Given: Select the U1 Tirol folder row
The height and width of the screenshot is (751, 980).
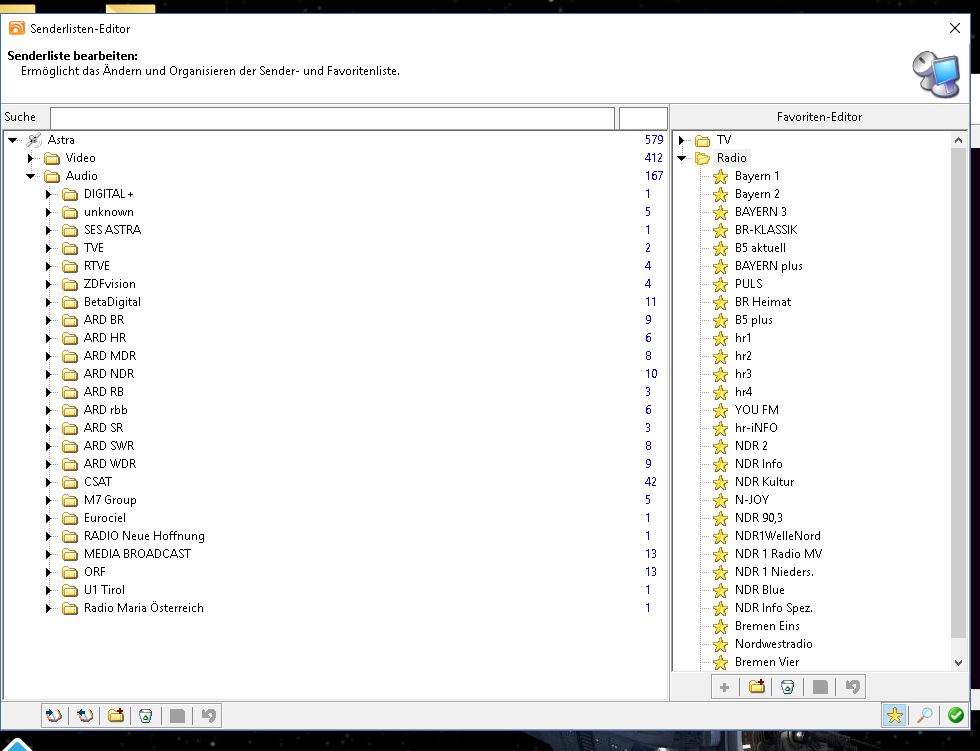Looking at the screenshot, I should pyautogui.click(x=104, y=590).
